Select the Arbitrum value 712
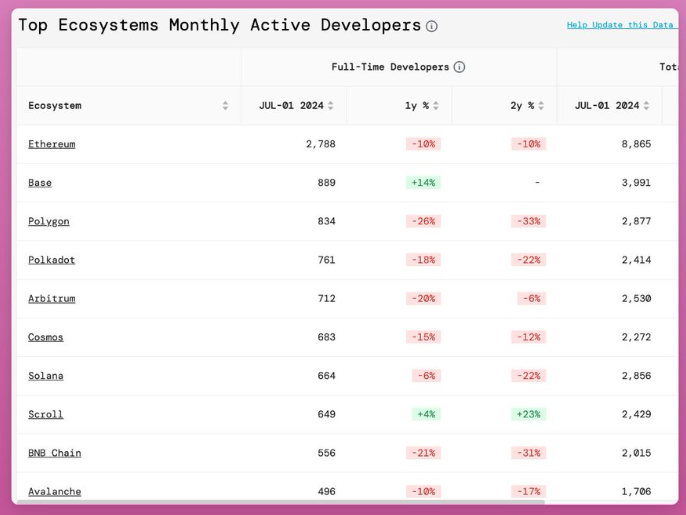 coord(326,298)
